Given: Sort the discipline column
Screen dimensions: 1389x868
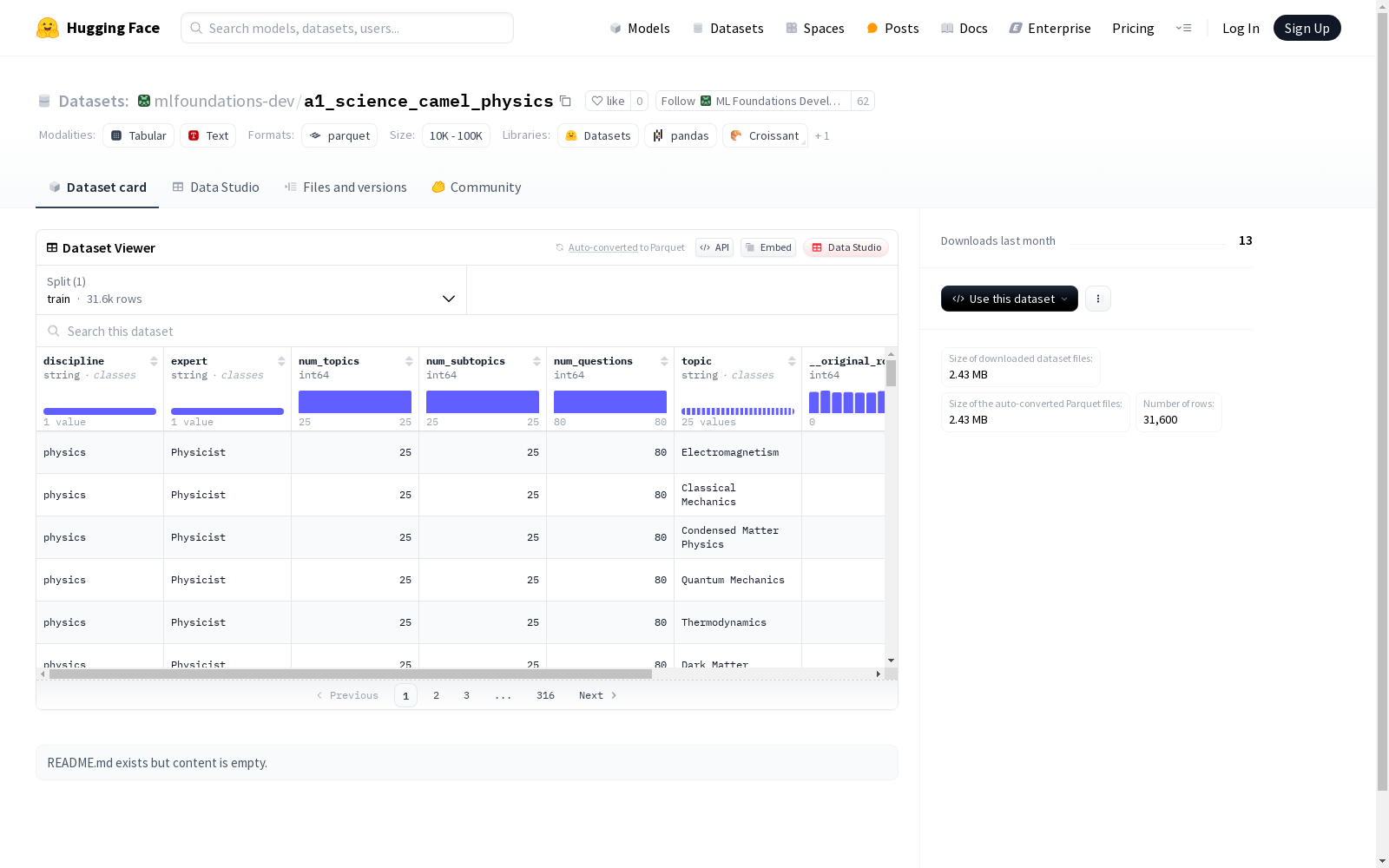Looking at the screenshot, I should tap(154, 361).
